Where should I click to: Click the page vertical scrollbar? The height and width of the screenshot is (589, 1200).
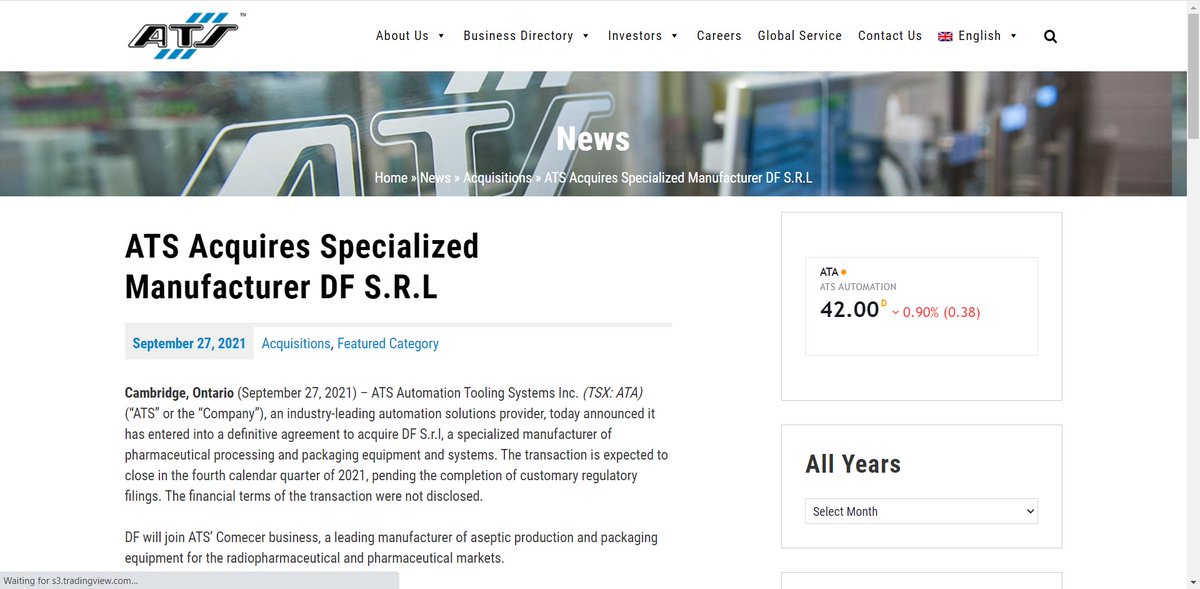coord(1192,74)
